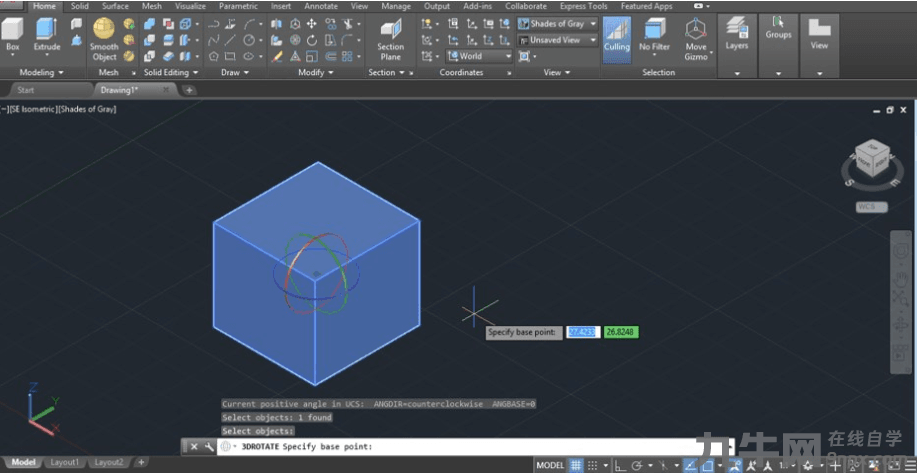Switch to the Parametric ribbon tab
The image size is (917, 473).
(238, 6)
